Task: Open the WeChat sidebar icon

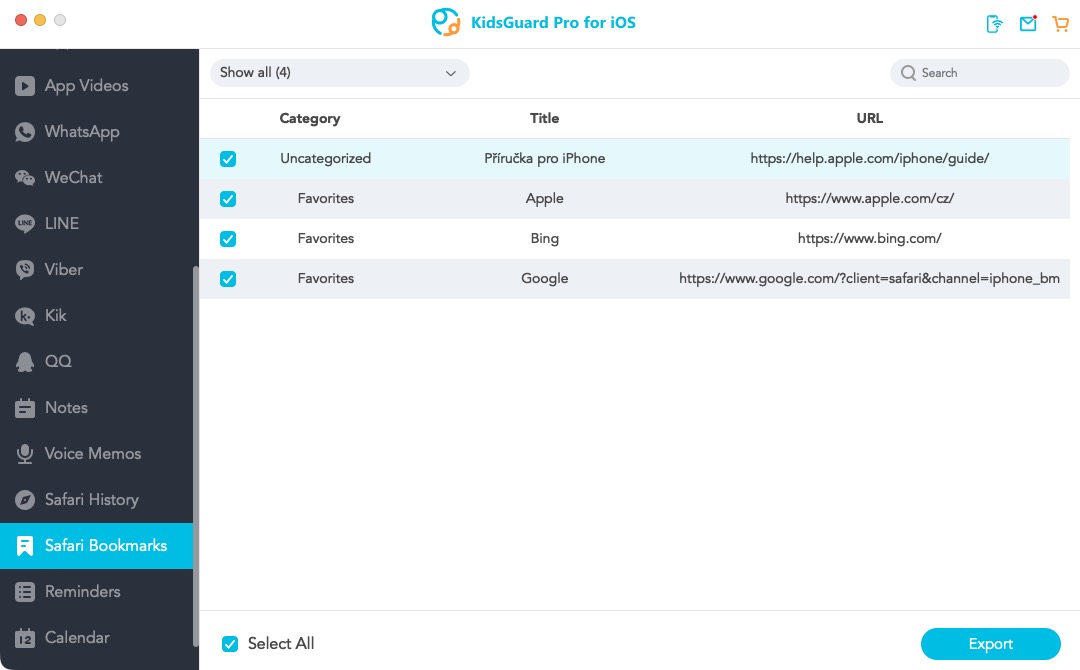Action: click(25, 178)
